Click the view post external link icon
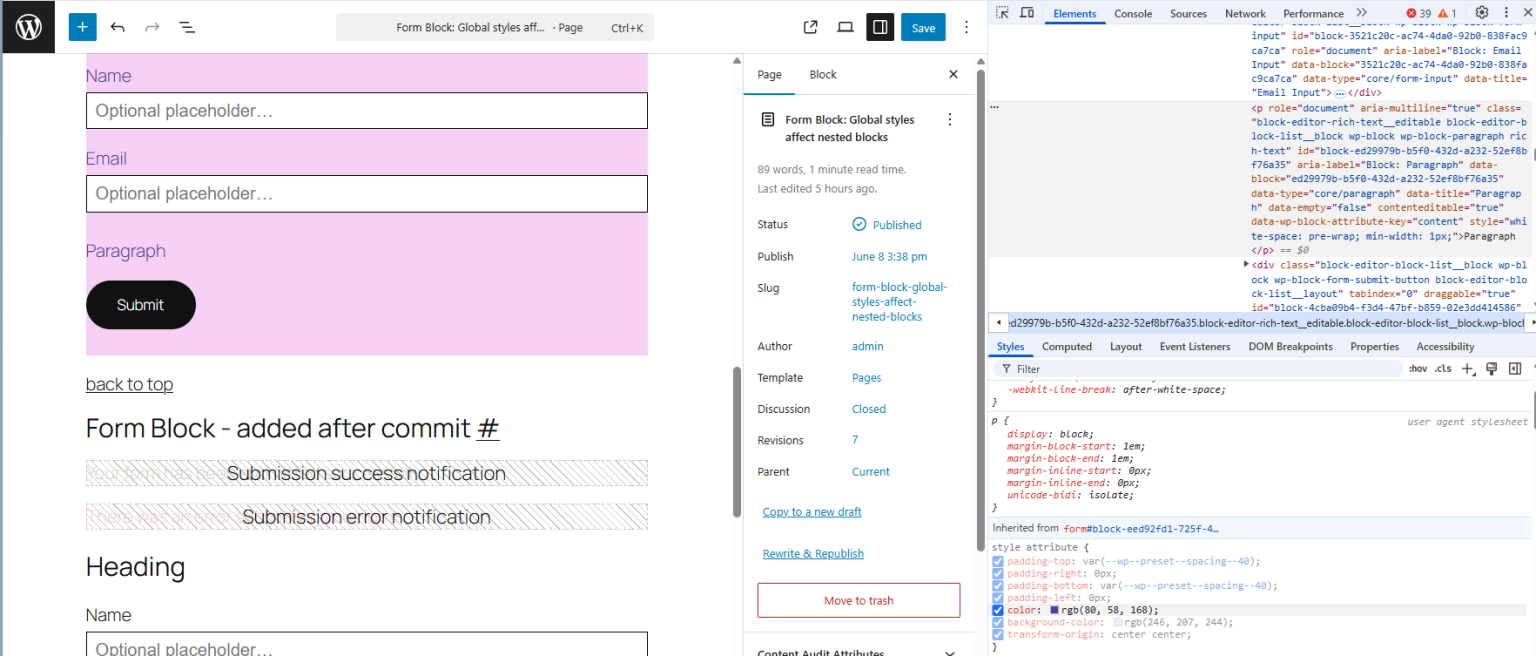Viewport: 1536px width, 656px height. pyautogui.click(x=810, y=27)
